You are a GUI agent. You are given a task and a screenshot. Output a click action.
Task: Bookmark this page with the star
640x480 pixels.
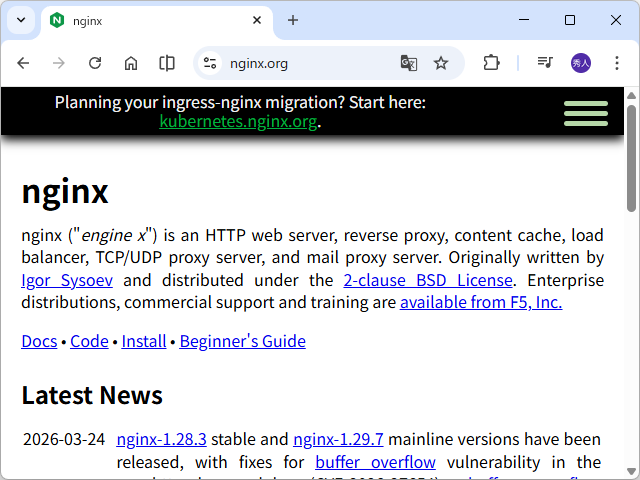[x=441, y=63]
